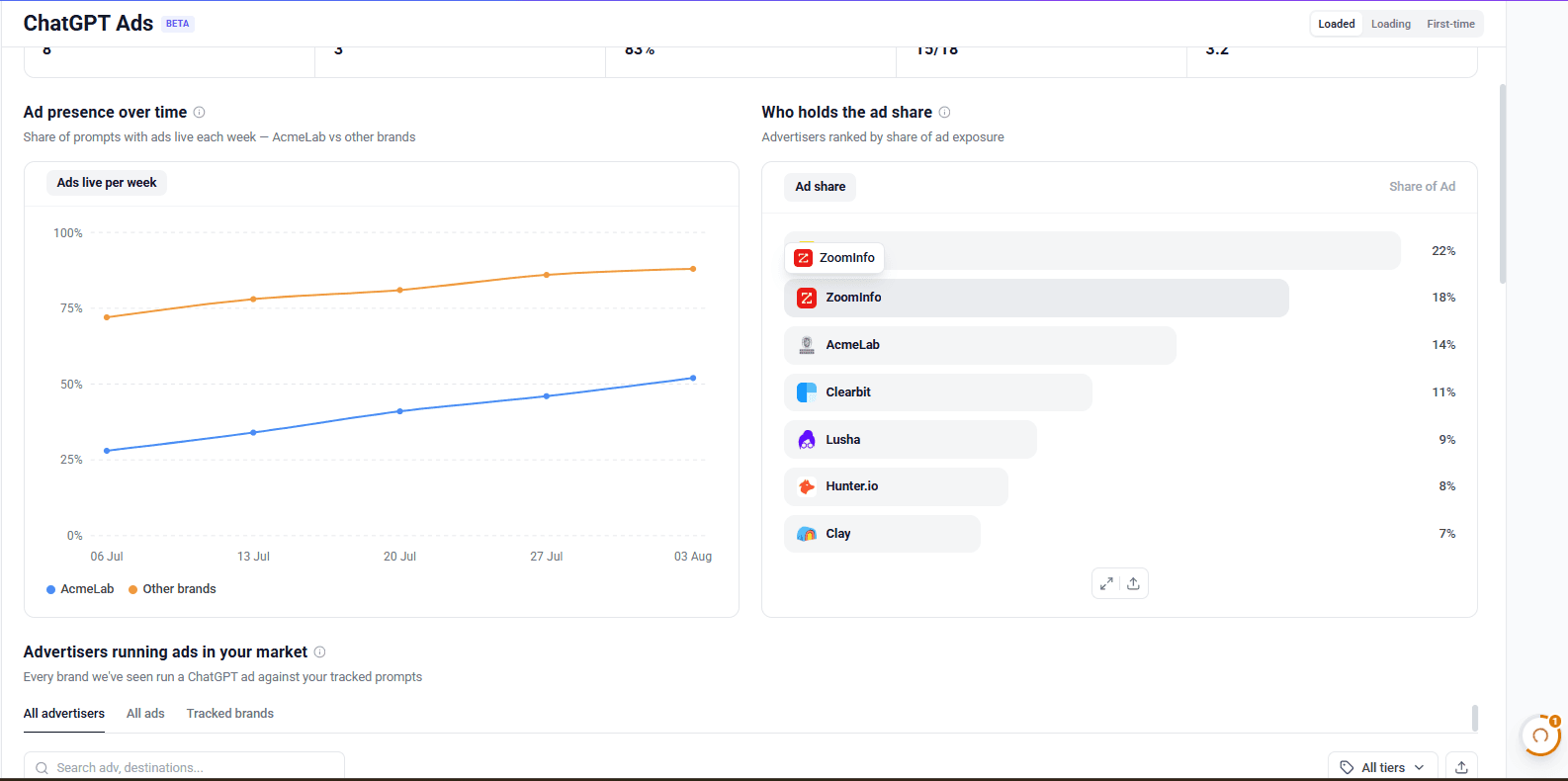This screenshot has height=781, width=1568.
Task: Click the Lusha ad share bar
Action: 911,440
